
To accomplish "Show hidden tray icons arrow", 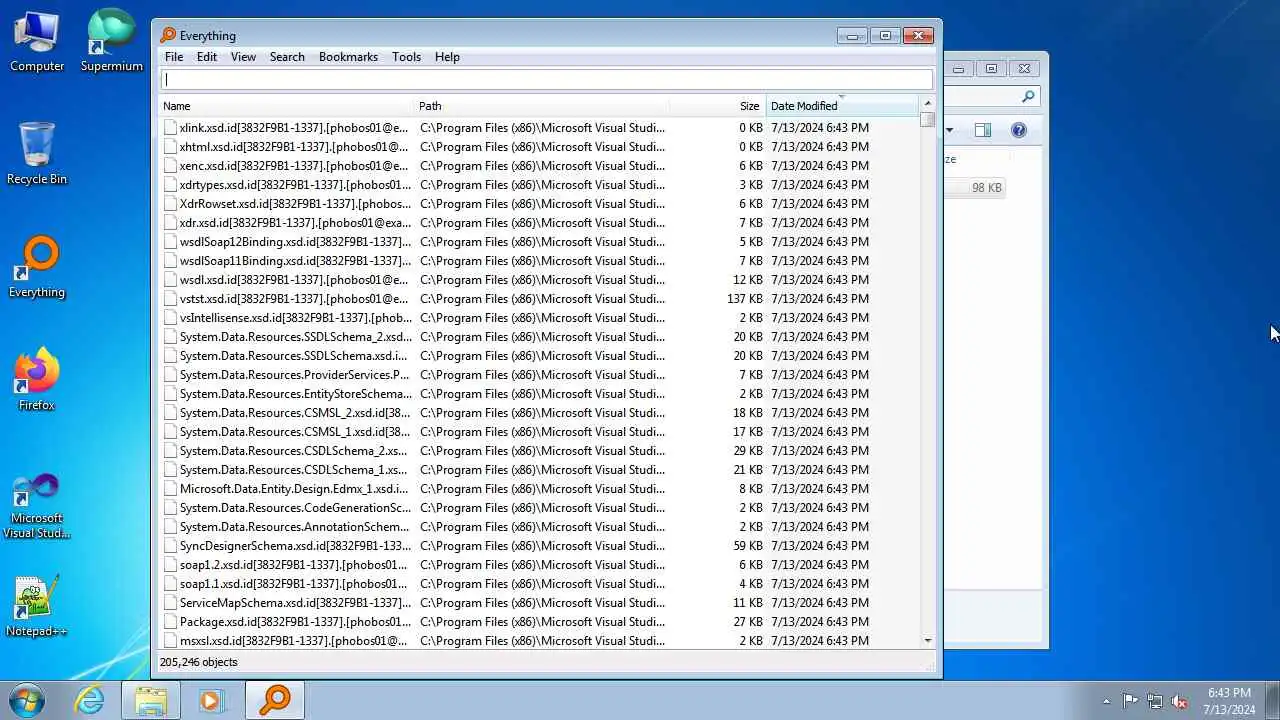I will tap(1106, 701).
